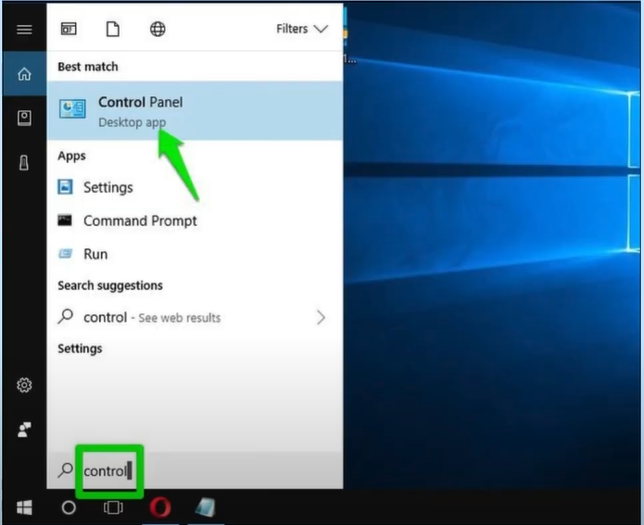644x525 pixels.
Task: Open the Settings gear in sidebar
Action: pos(24,385)
